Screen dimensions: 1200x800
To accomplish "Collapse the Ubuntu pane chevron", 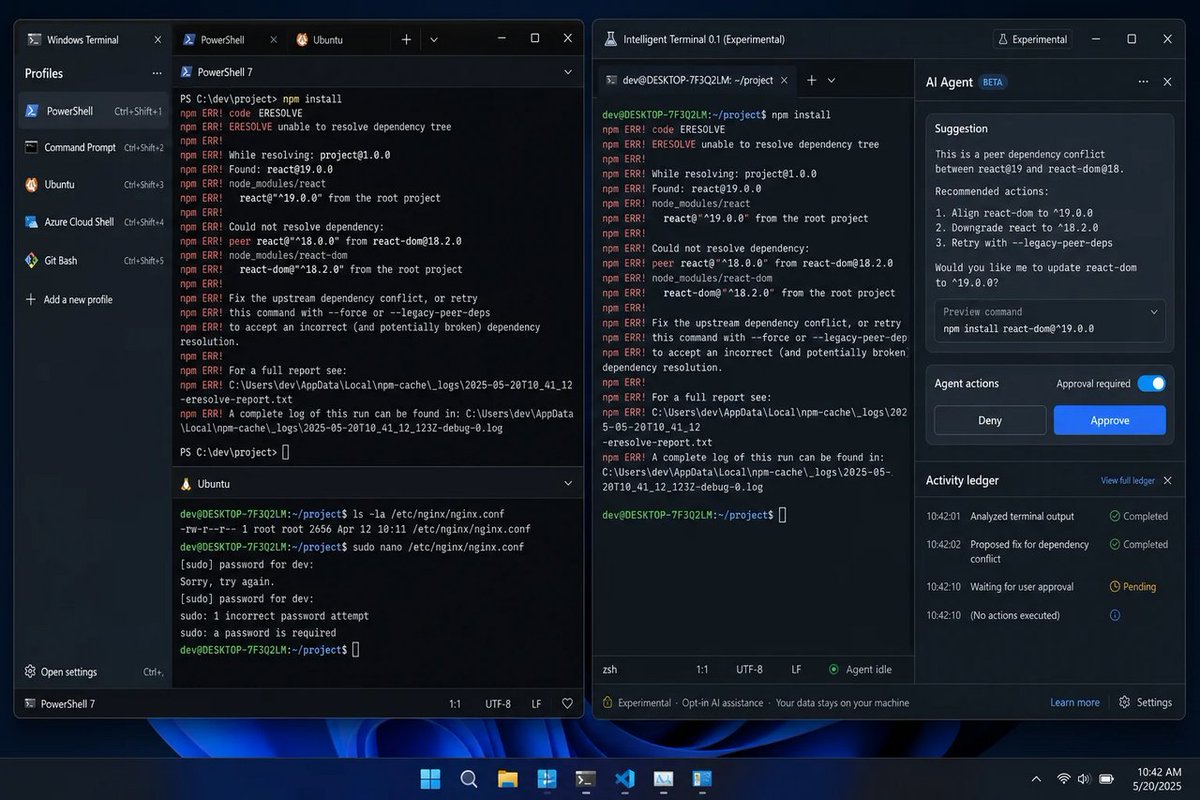I will pyautogui.click(x=568, y=483).
